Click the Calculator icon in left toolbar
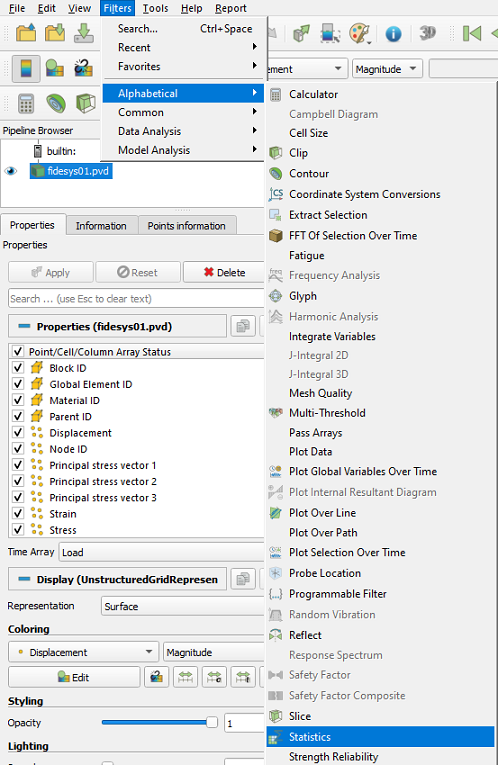This screenshot has height=765, width=498. tap(25, 104)
